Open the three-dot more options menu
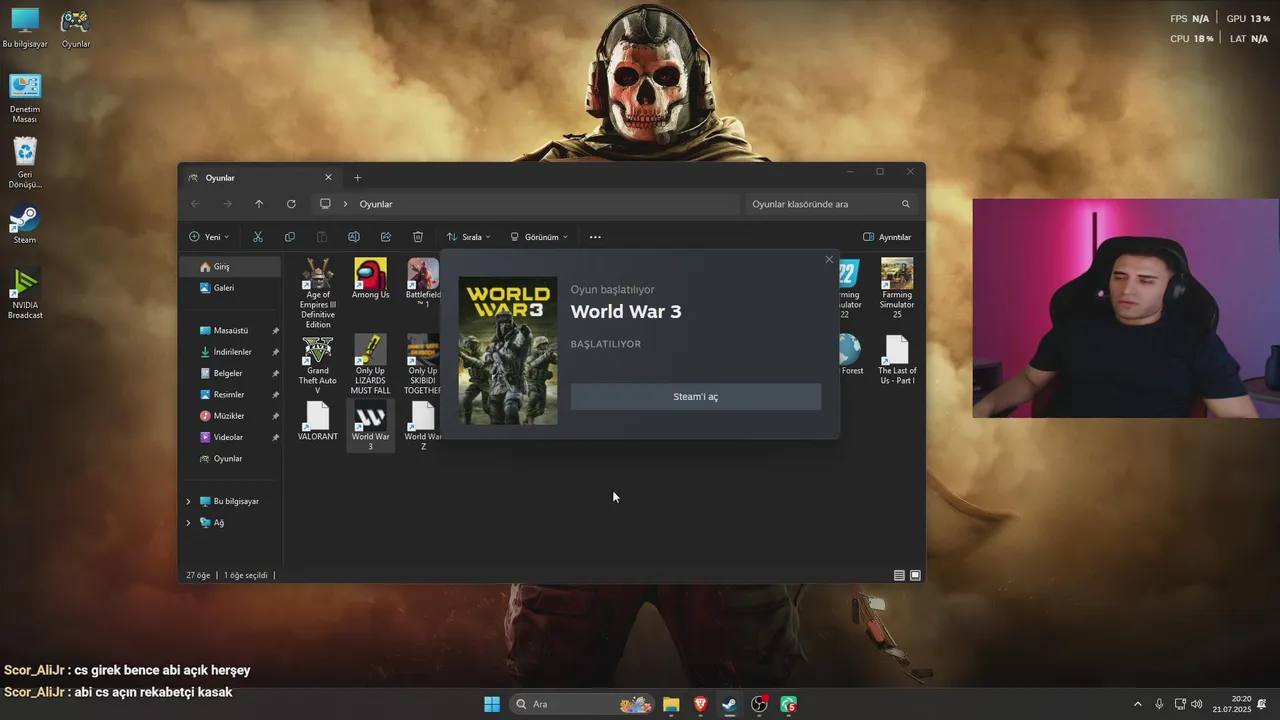The height and width of the screenshot is (720, 1280). 595,237
